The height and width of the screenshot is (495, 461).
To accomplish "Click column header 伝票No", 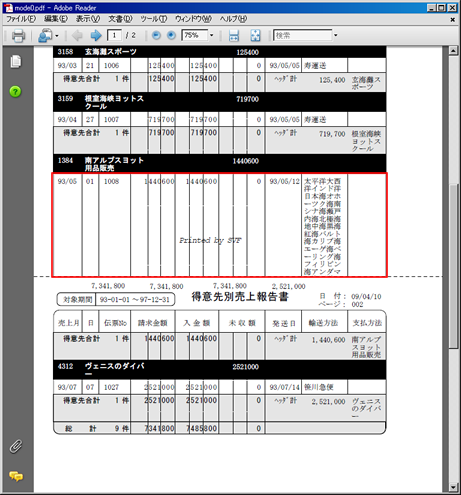I will click(115, 323).
